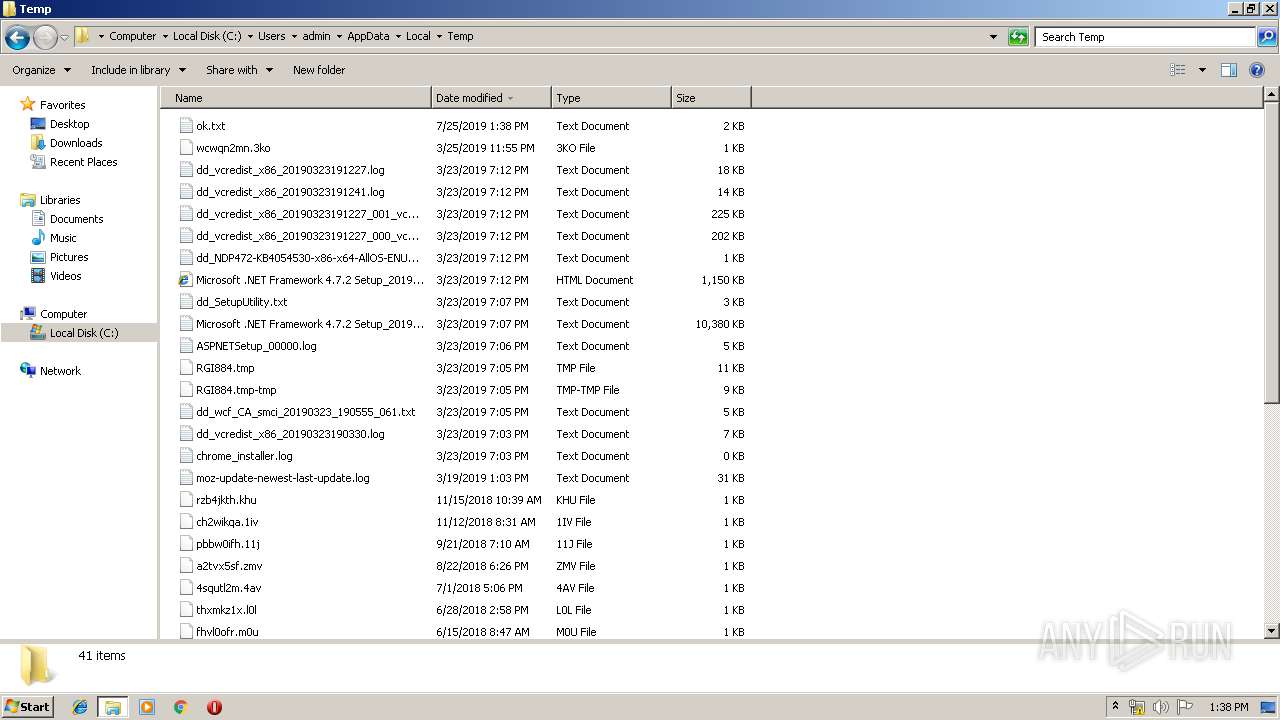Select RGI884.tmp file
This screenshot has width=1280, height=720.
click(225, 368)
